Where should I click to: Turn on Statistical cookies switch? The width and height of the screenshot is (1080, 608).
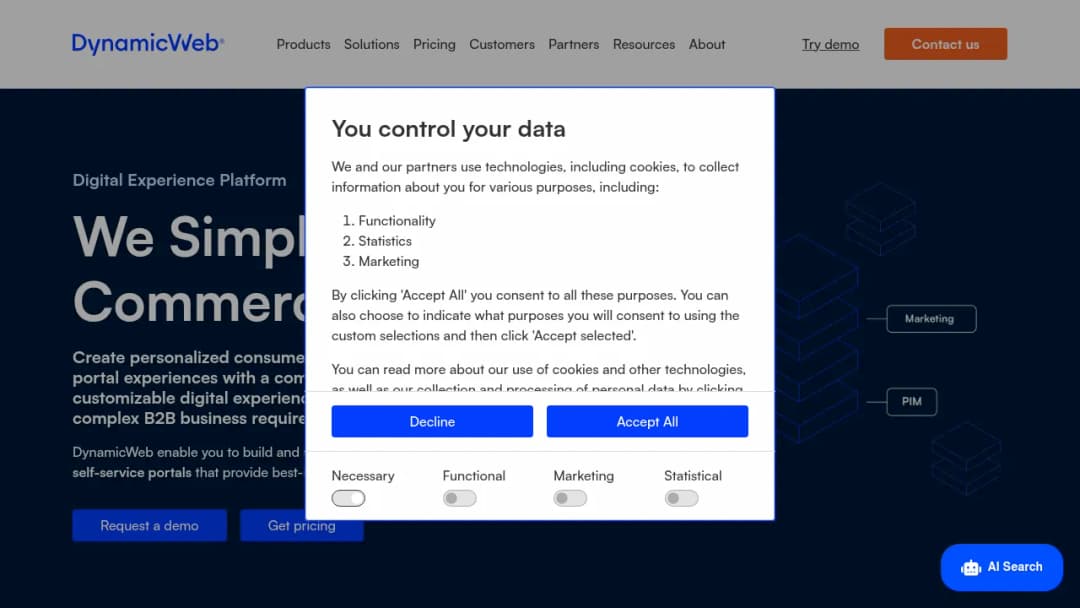681,498
